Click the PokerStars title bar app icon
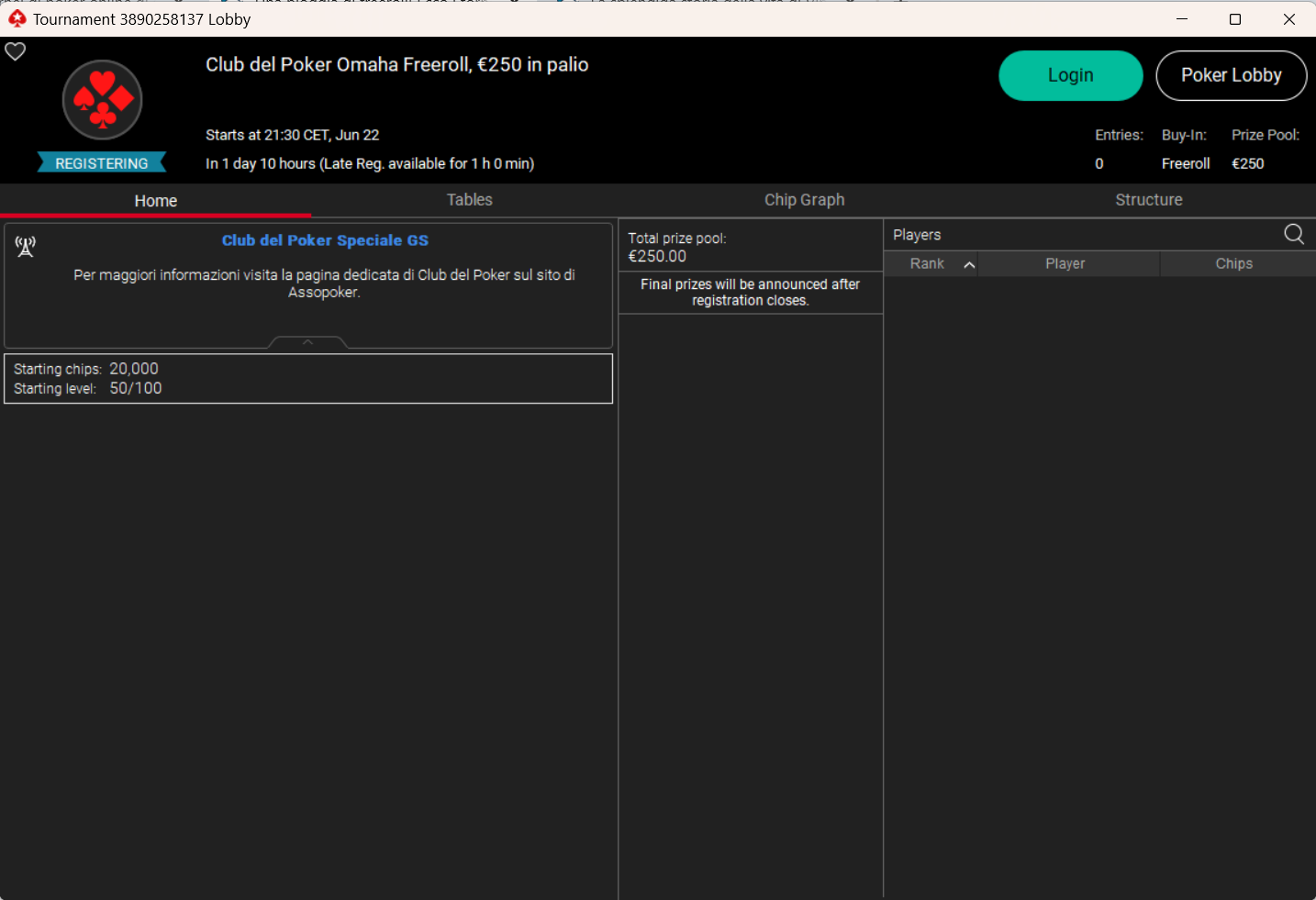The image size is (1316, 900). click(x=17, y=18)
